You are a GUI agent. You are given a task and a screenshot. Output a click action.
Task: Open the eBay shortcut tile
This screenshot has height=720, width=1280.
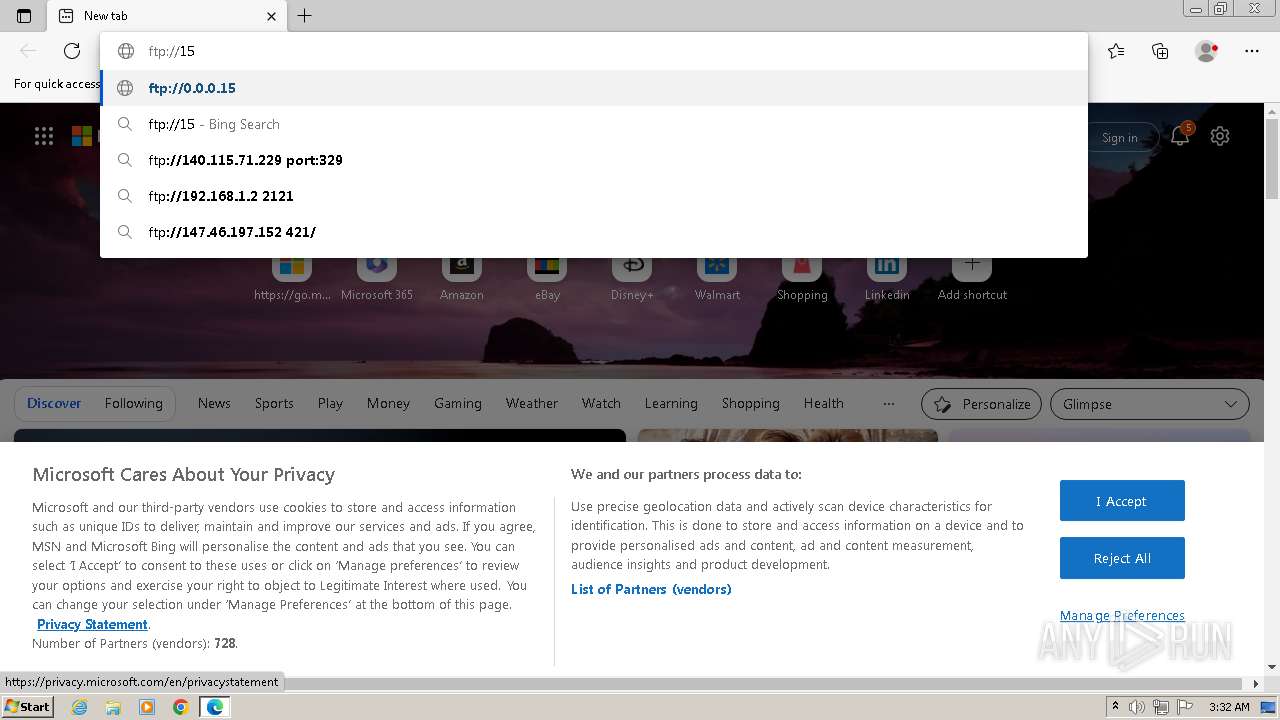pyautogui.click(x=547, y=278)
